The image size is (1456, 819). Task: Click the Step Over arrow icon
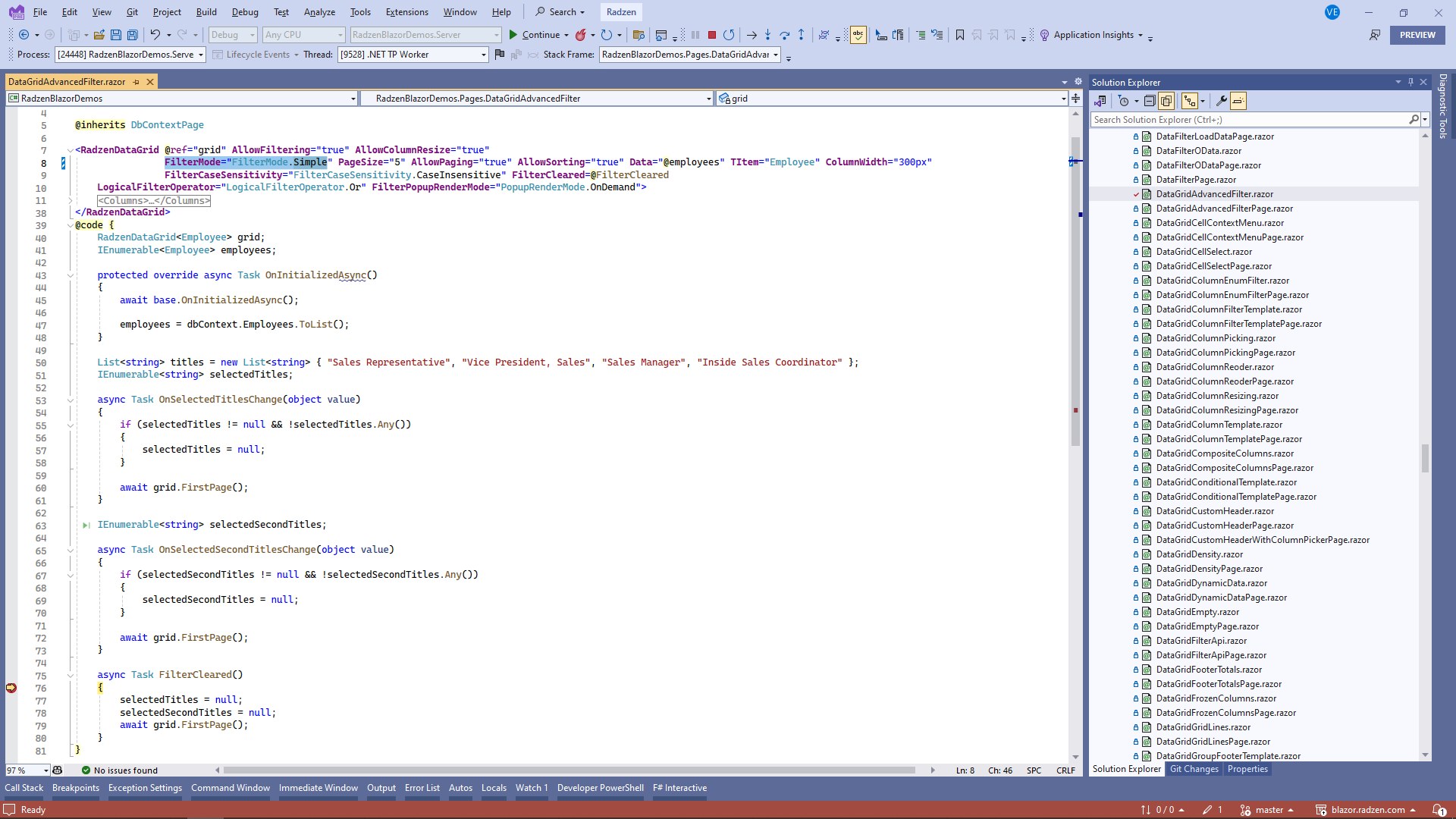click(x=784, y=35)
